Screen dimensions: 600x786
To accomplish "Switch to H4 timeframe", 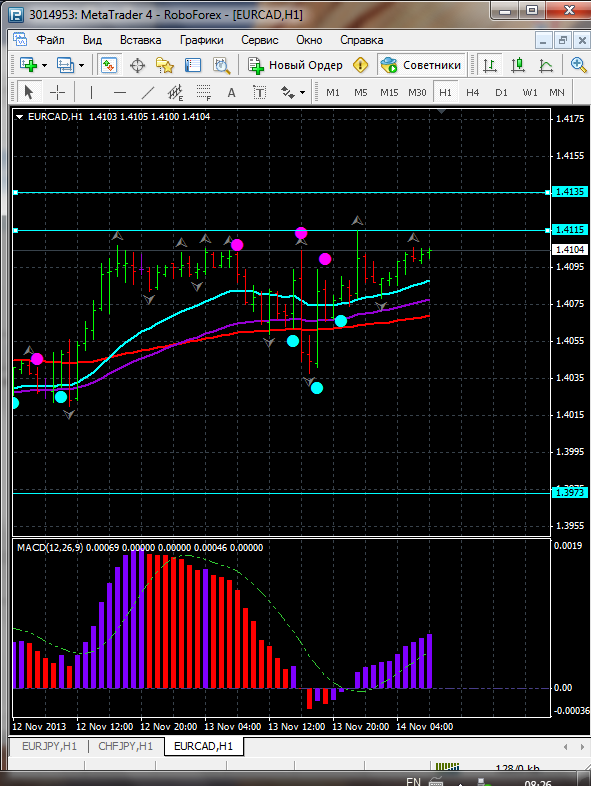I will (x=473, y=93).
